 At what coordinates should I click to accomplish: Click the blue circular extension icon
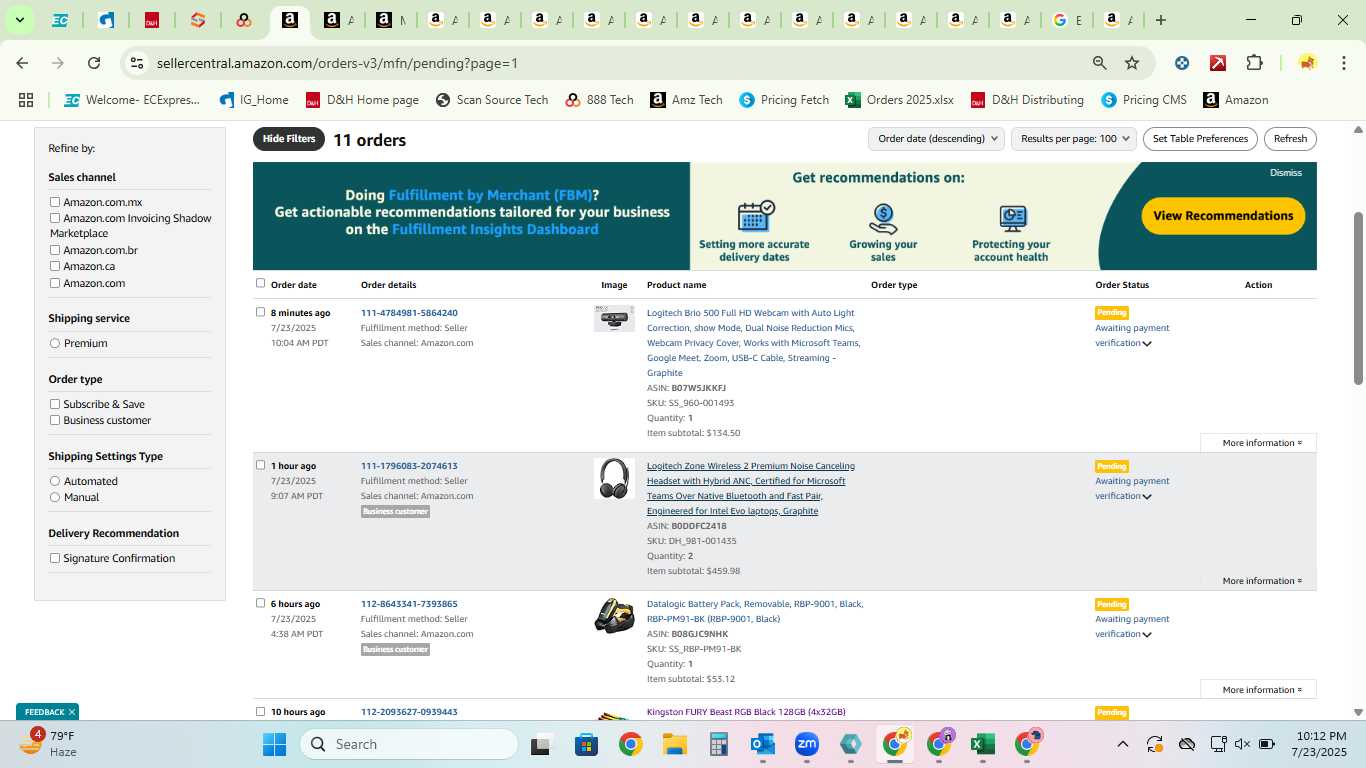tap(1182, 63)
